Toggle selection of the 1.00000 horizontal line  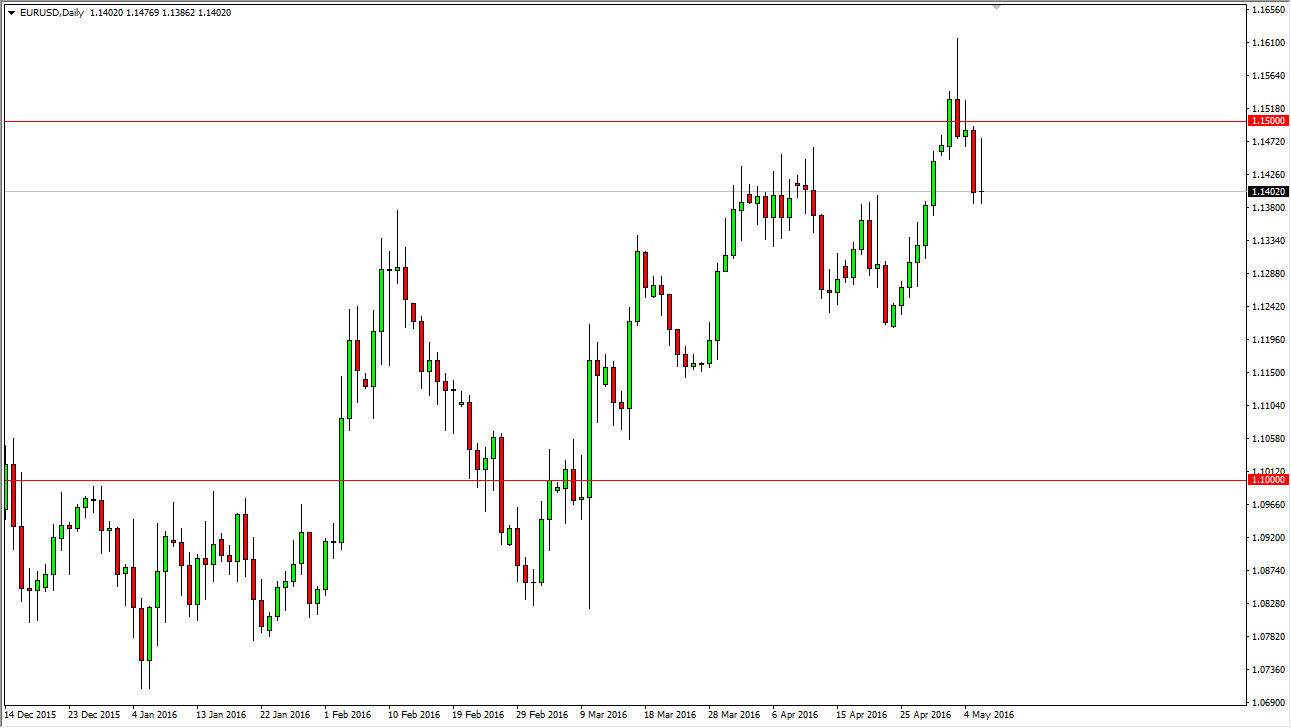600,480
